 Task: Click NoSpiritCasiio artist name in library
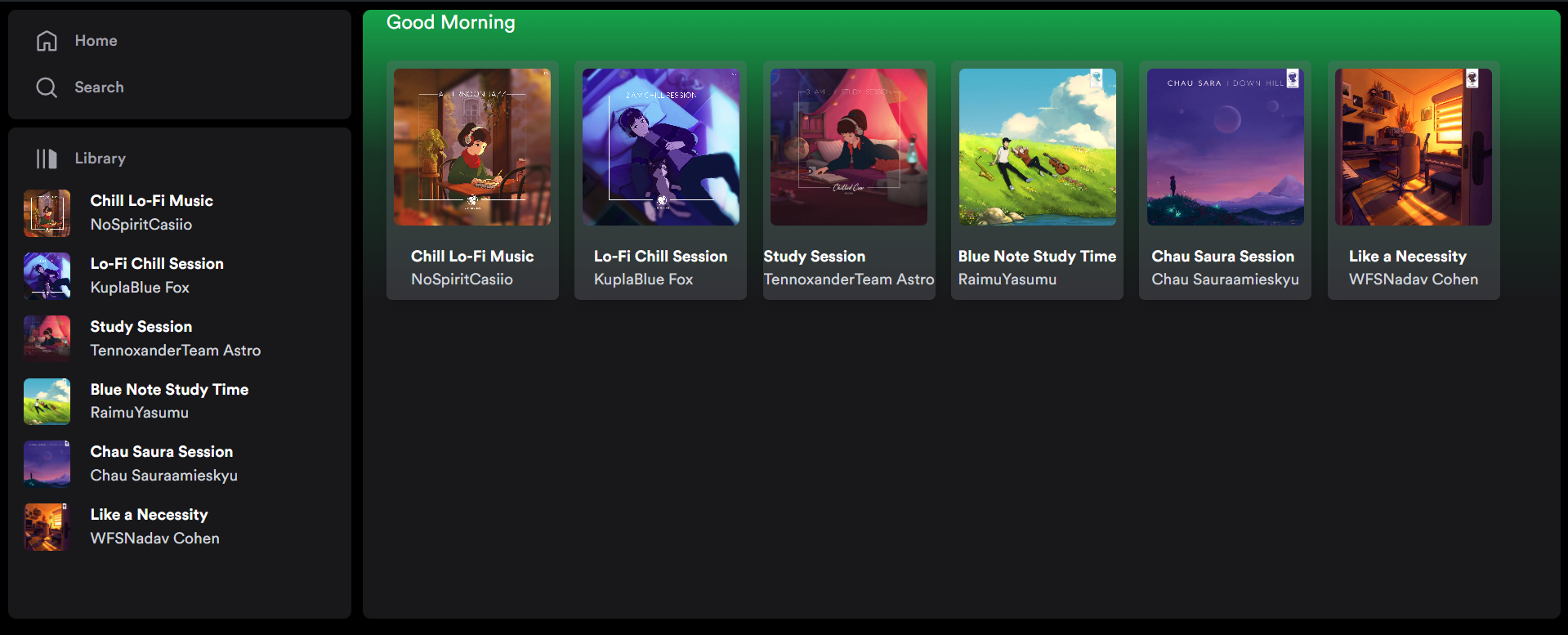click(x=141, y=225)
